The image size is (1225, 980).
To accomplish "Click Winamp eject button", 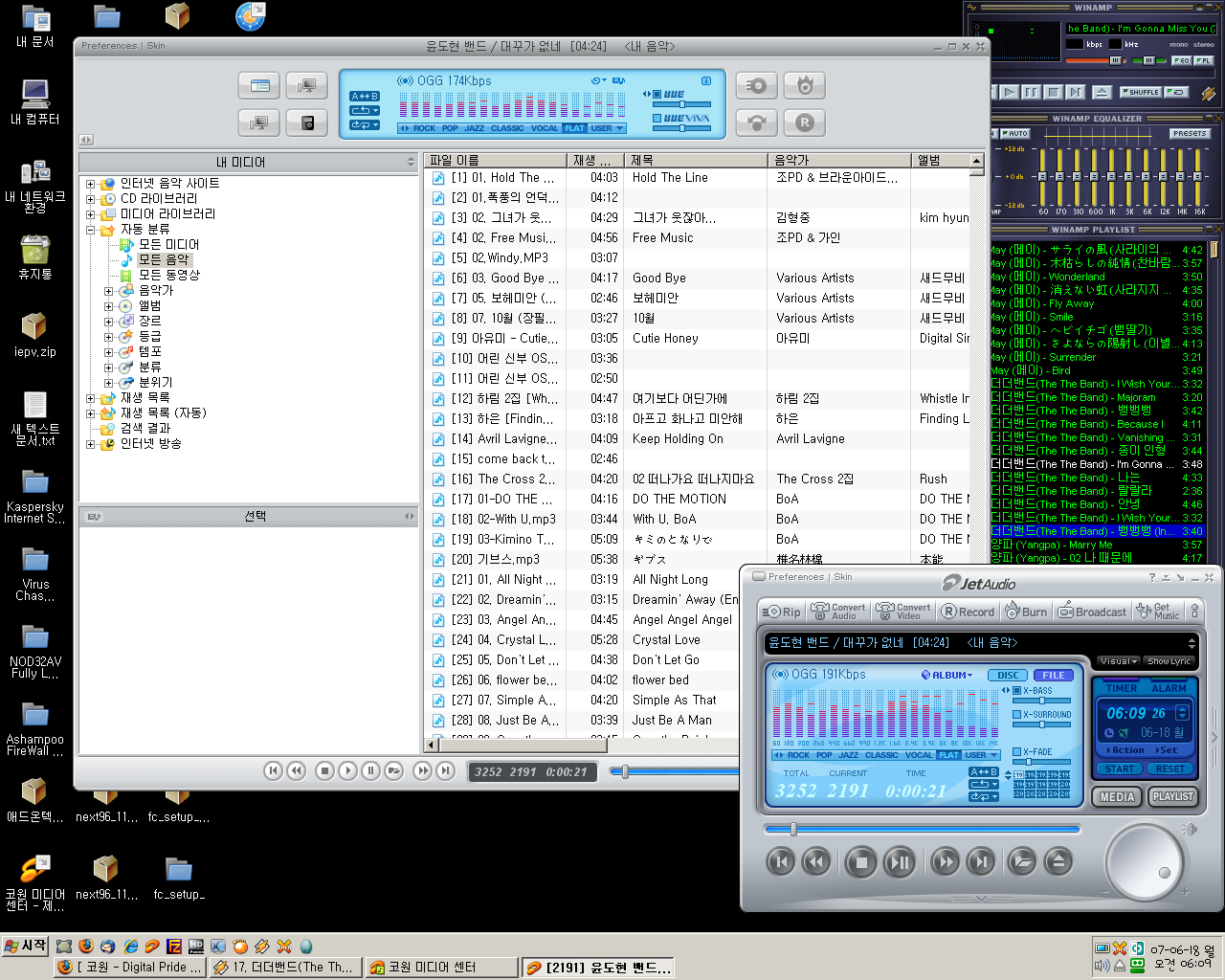I will (x=1102, y=92).
